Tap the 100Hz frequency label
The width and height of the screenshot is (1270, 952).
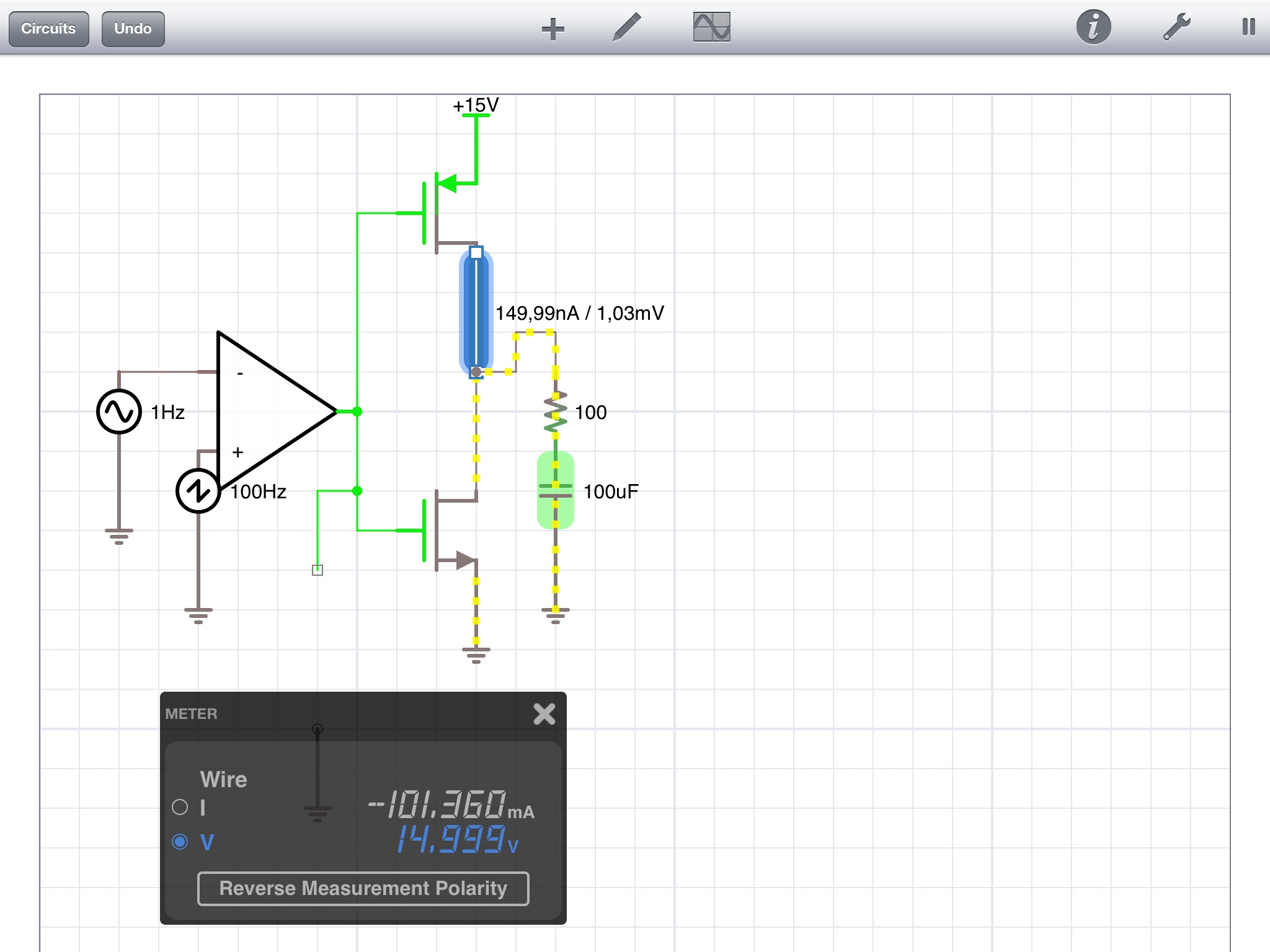pyautogui.click(x=258, y=491)
